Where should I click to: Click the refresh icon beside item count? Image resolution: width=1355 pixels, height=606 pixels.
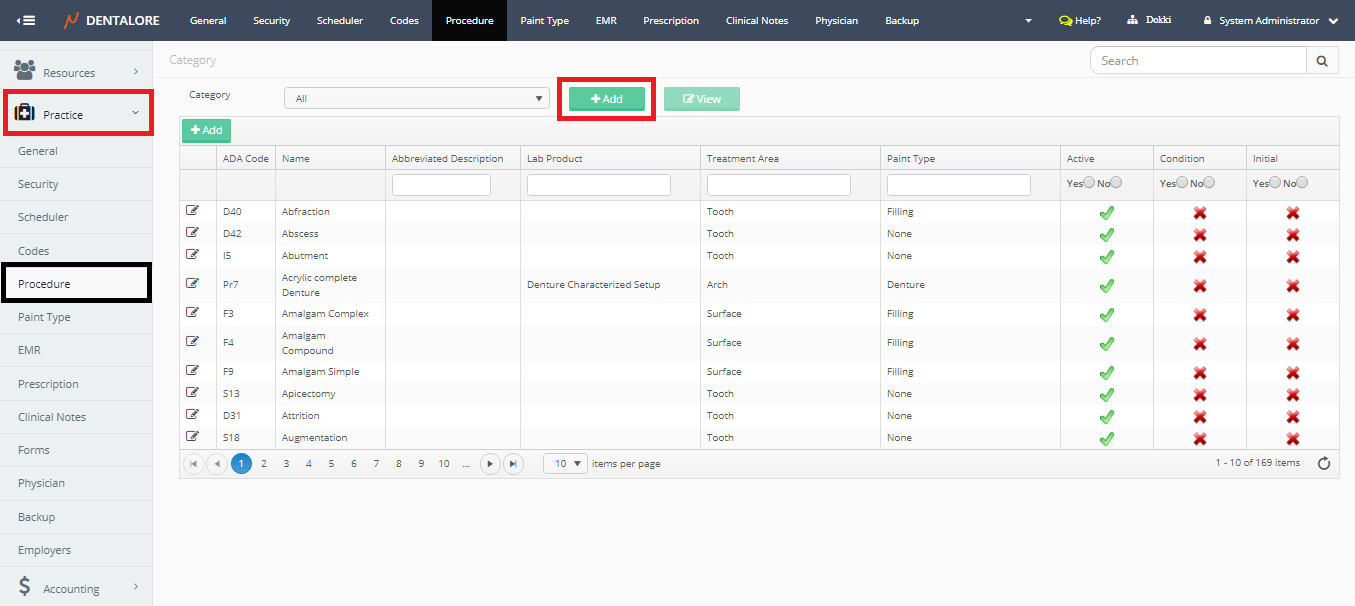pyautogui.click(x=1324, y=463)
